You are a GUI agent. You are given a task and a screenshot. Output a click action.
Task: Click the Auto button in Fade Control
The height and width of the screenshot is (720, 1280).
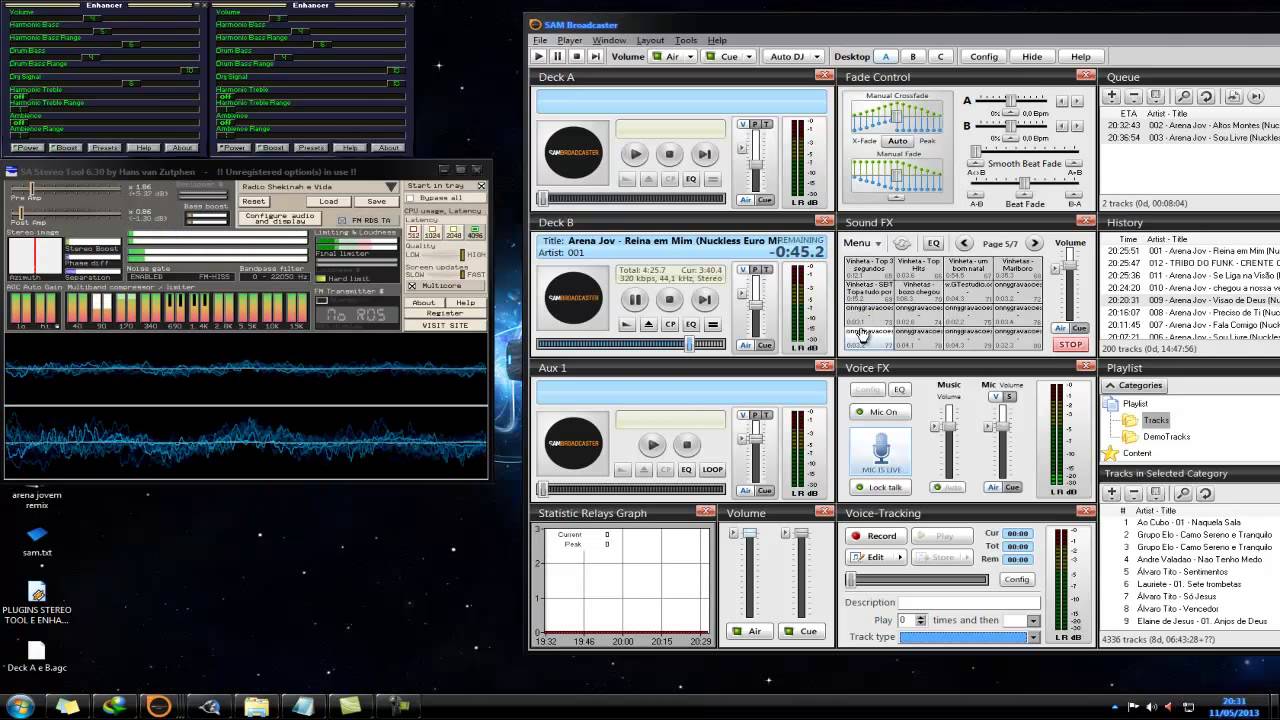point(898,141)
